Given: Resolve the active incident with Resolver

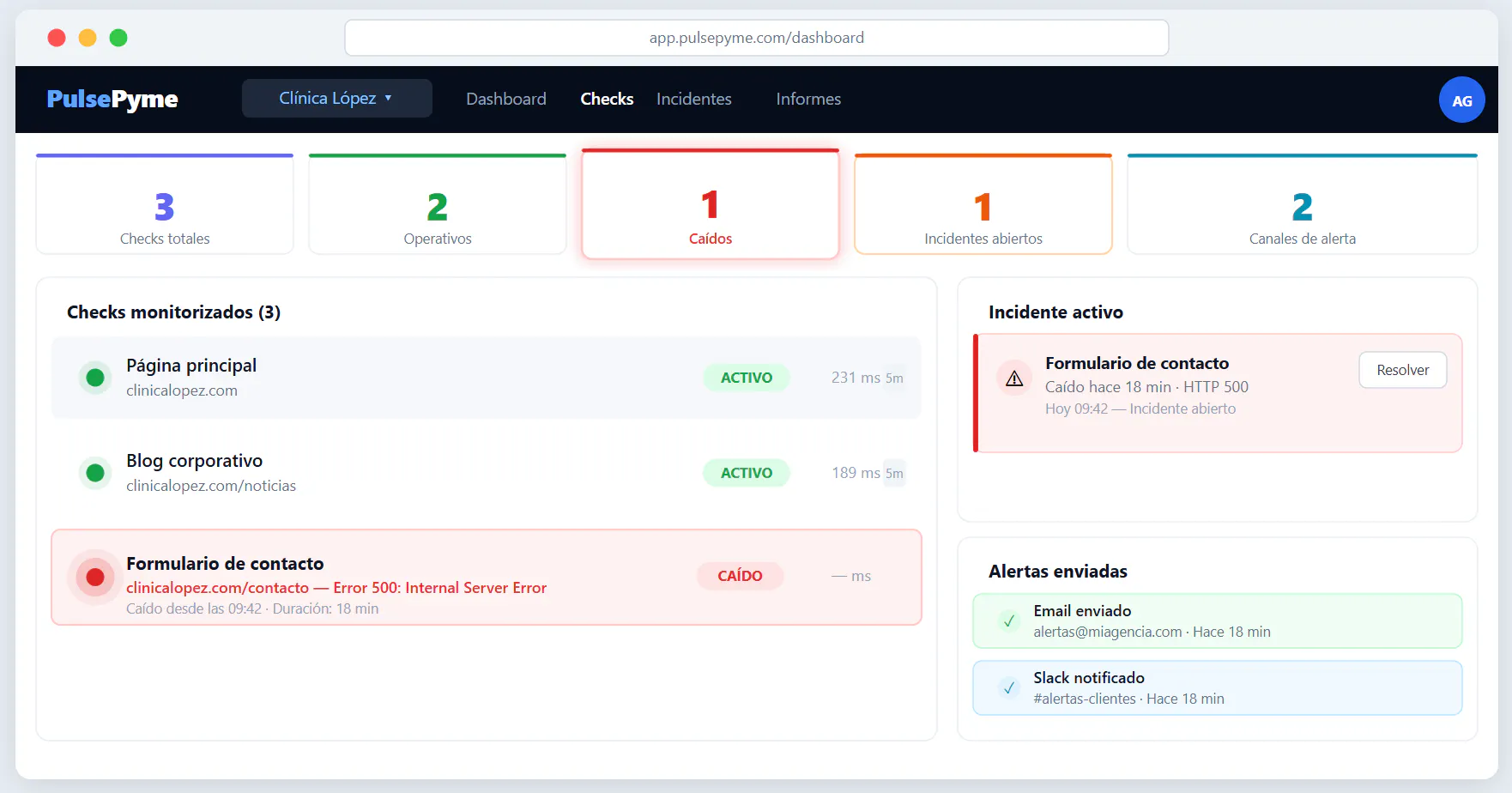Looking at the screenshot, I should pyautogui.click(x=1403, y=370).
